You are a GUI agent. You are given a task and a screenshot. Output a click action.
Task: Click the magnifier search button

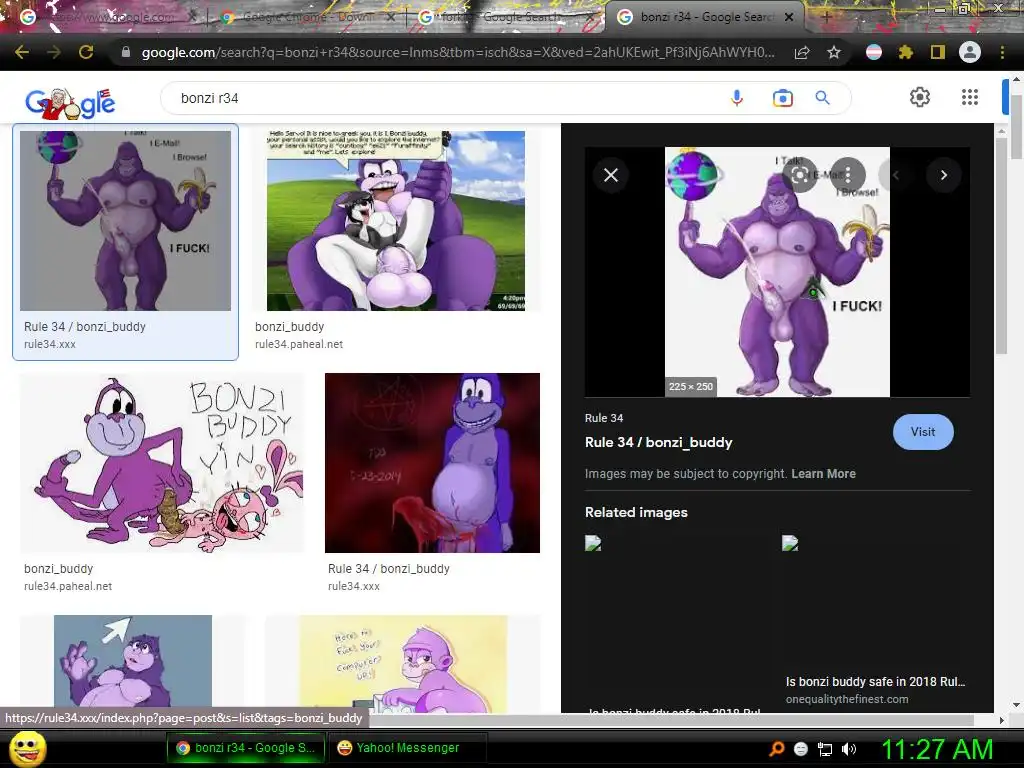[823, 98]
